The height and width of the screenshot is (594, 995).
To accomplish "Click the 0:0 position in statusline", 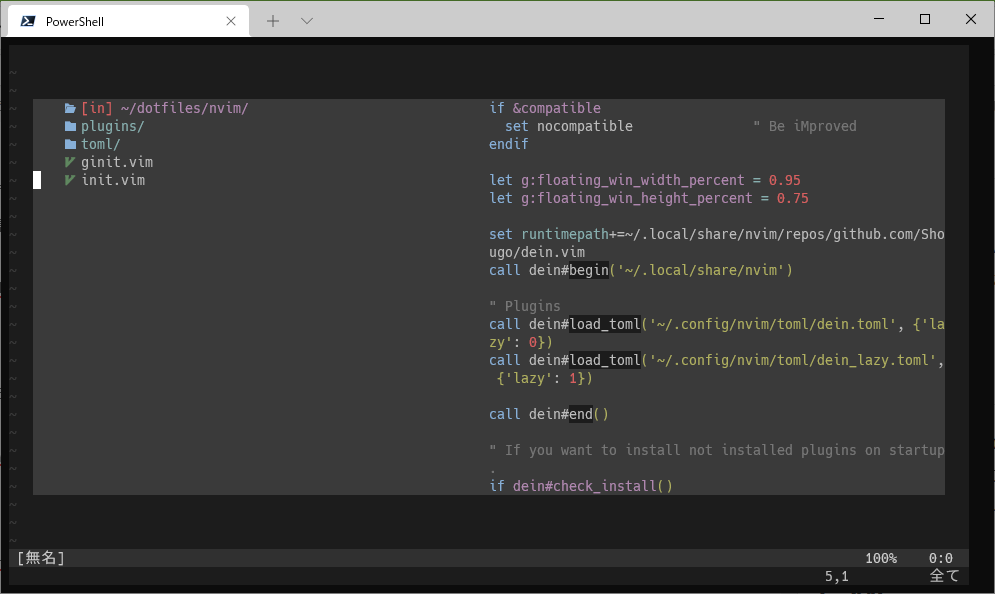I will point(940,558).
